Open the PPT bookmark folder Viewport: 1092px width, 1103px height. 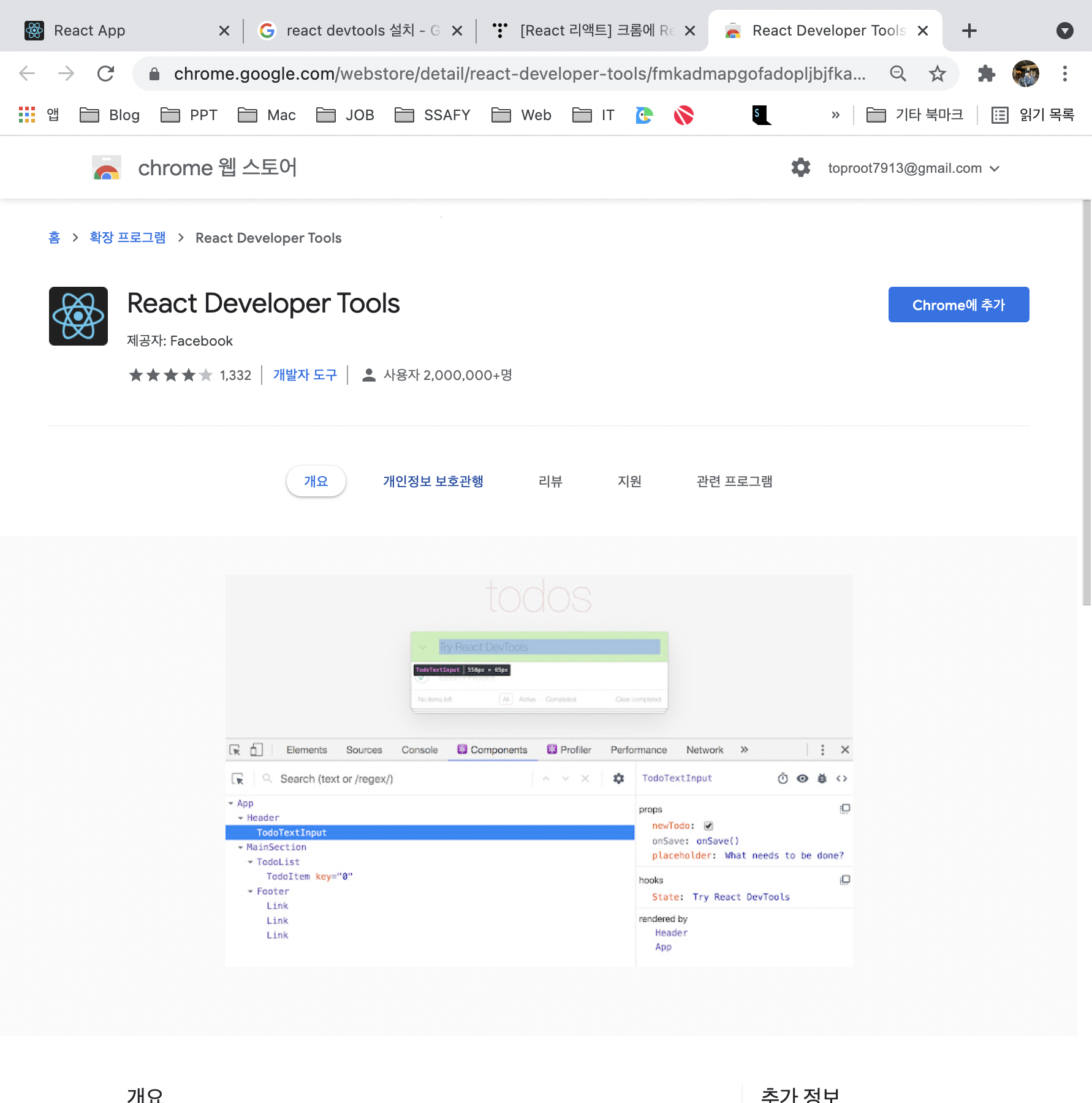click(189, 115)
